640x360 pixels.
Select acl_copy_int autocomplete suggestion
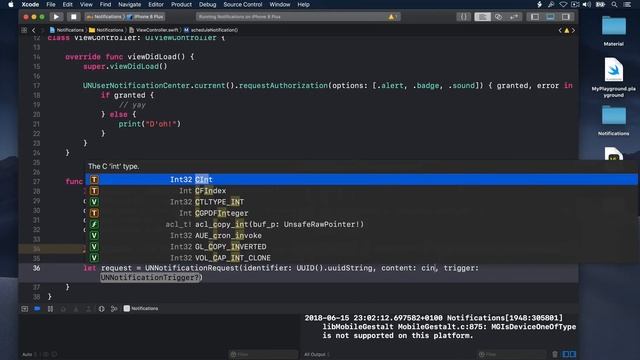tap(361, 224)
